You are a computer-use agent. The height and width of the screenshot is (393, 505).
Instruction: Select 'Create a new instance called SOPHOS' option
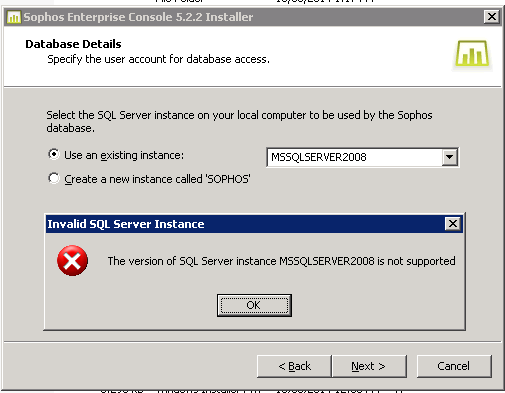pyautogui.click(x=54, y=178)
